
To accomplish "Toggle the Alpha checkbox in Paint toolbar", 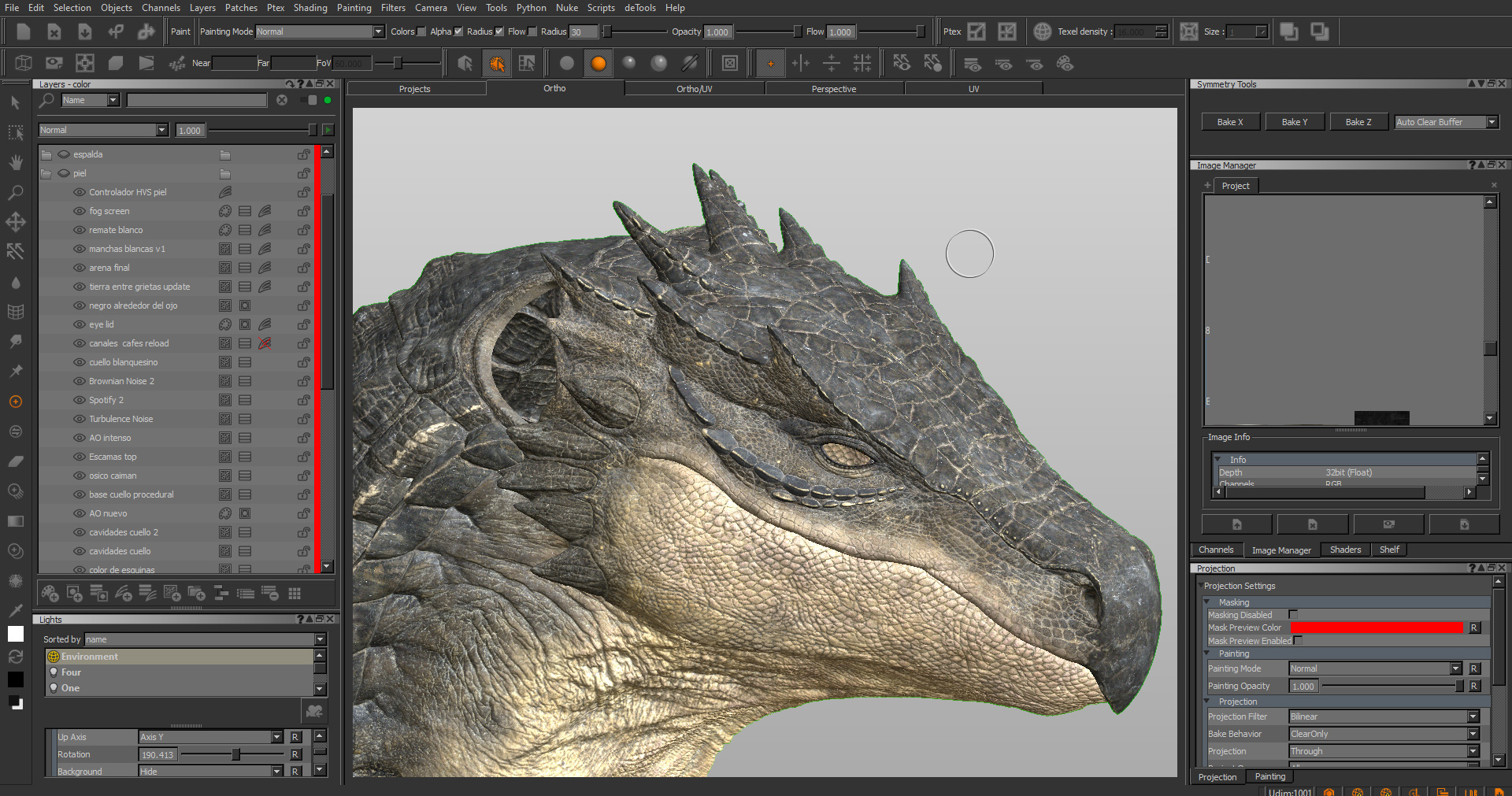I will pos(458,31).
